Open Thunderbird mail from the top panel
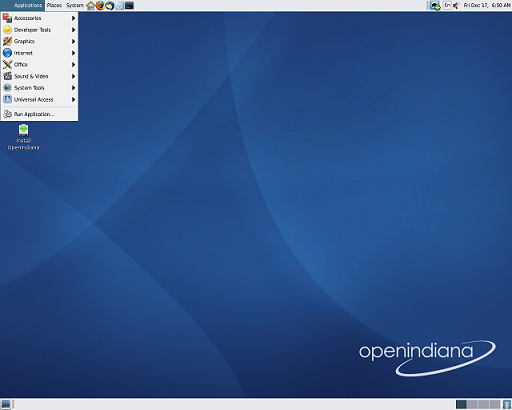 (x=110, y=5)
